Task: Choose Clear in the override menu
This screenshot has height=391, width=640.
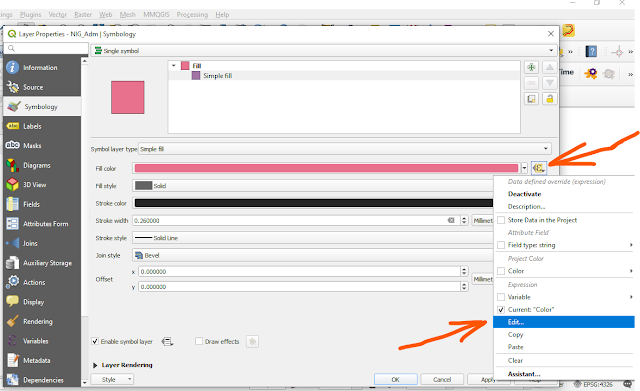Action: [515, 360]
